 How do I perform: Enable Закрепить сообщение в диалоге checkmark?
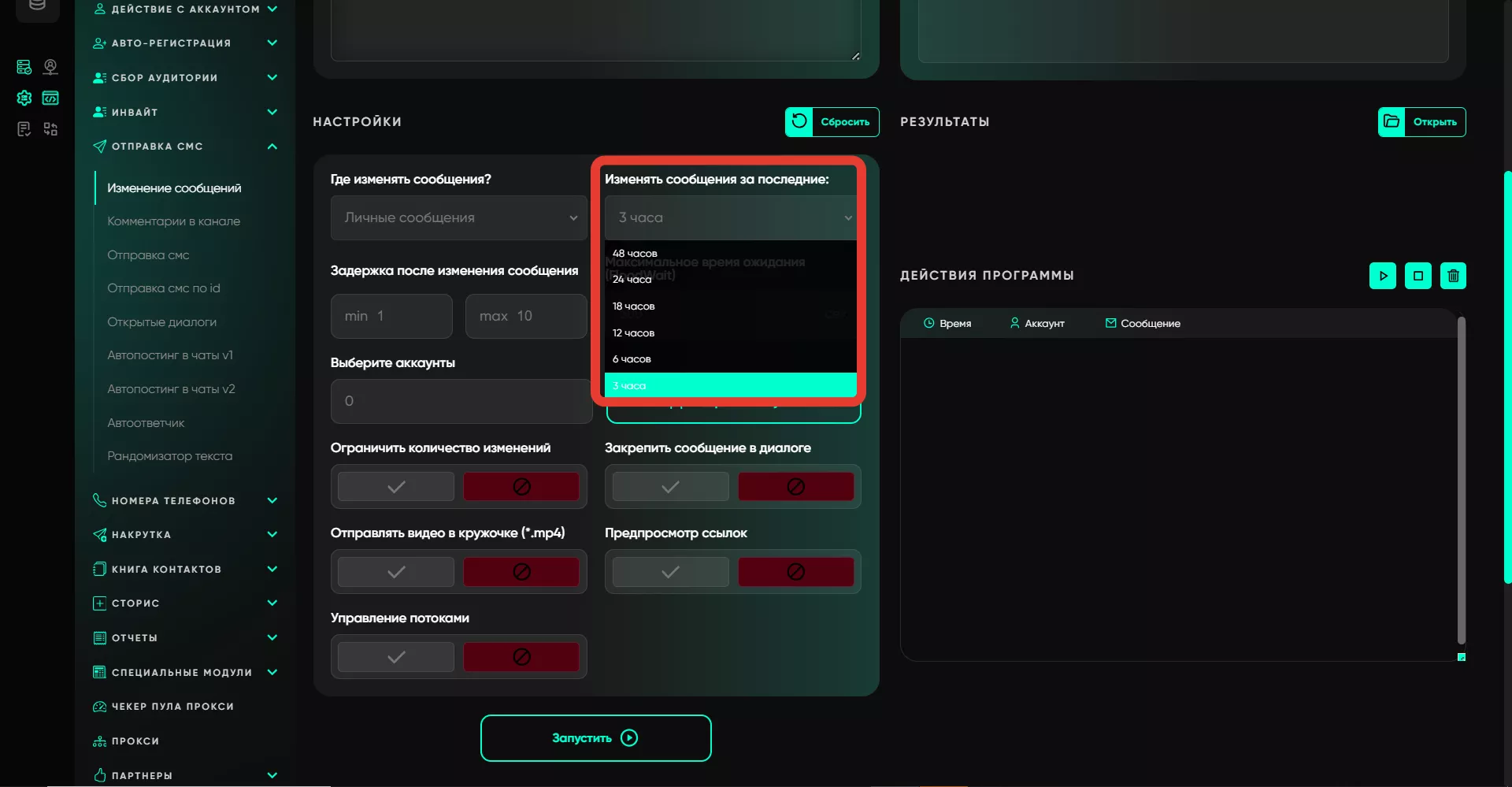click(x=670, y=487)
